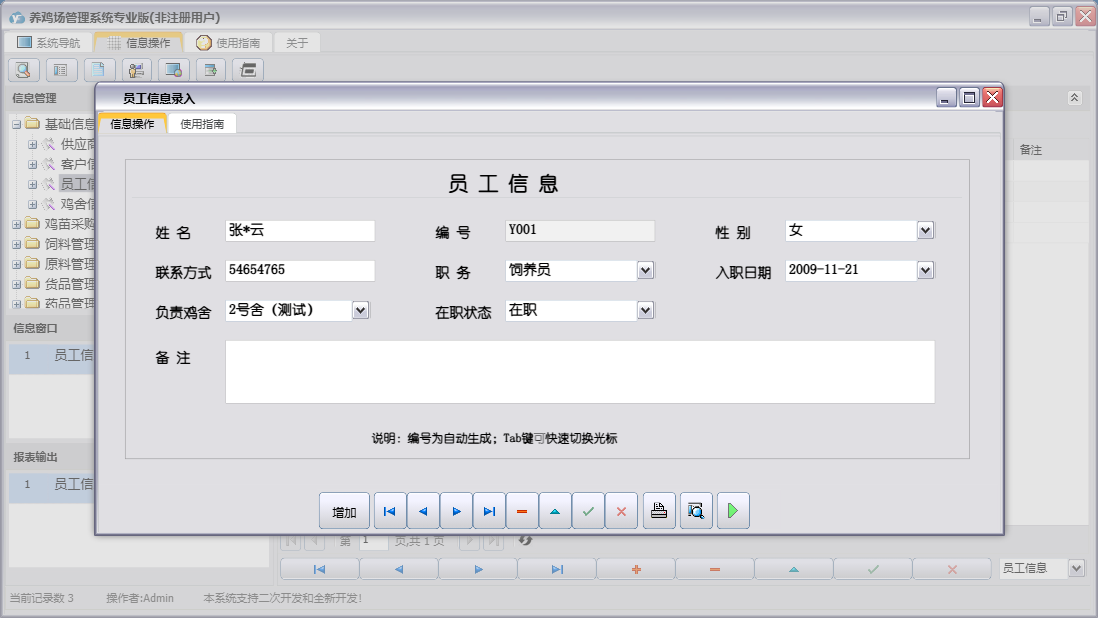
Task: Open the 负责鸡舍 dropdown list
Action: click(361, 311)
